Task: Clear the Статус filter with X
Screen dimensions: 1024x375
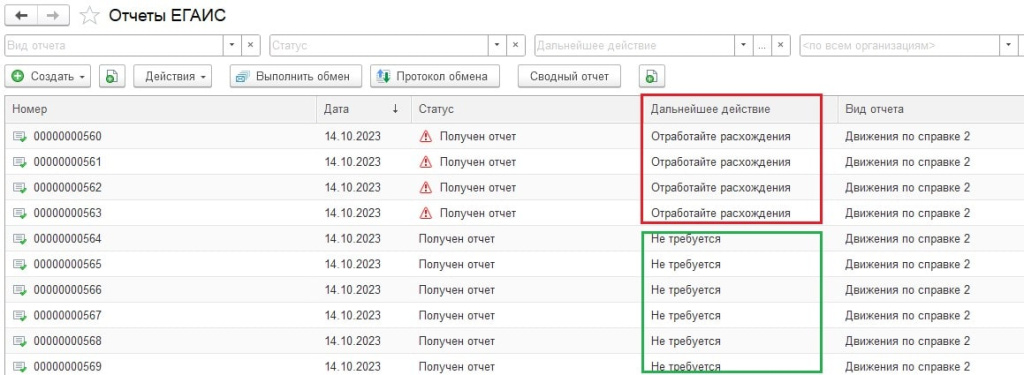Action: click(515, 46)
